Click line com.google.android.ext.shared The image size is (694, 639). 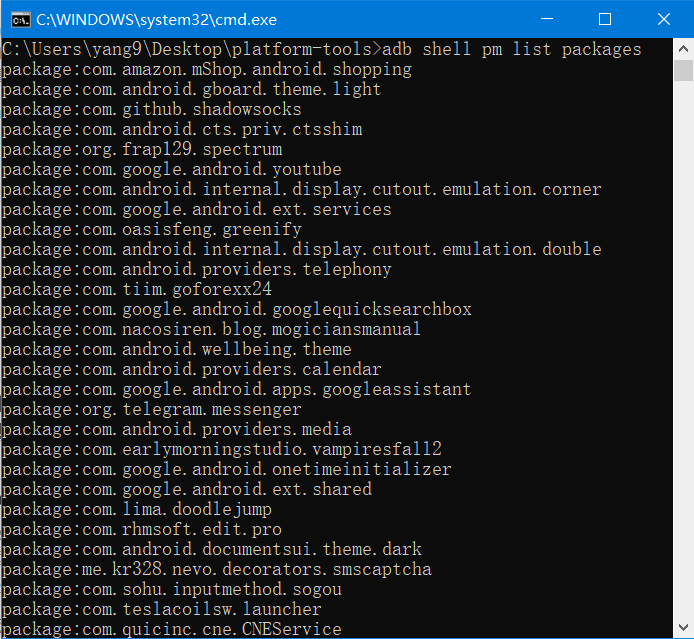[x=187, y=489]
